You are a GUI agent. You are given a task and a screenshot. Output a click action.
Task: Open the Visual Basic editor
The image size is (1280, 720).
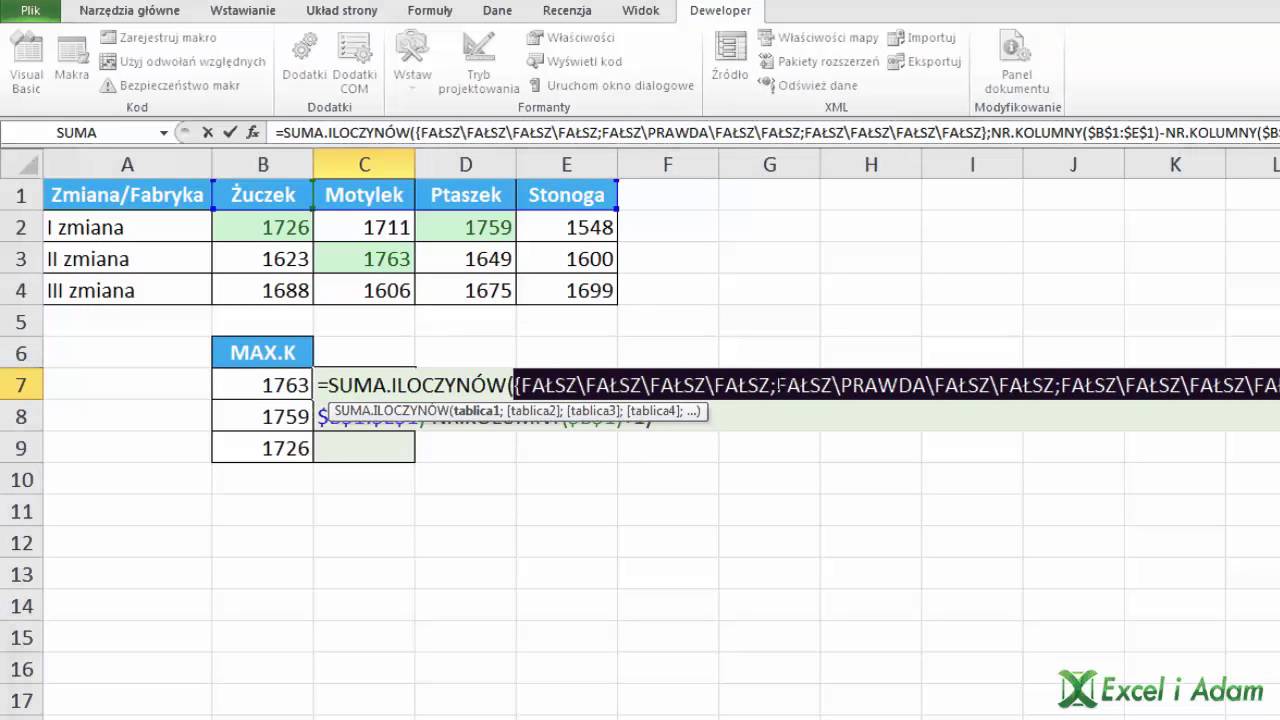tap(27, 63)
